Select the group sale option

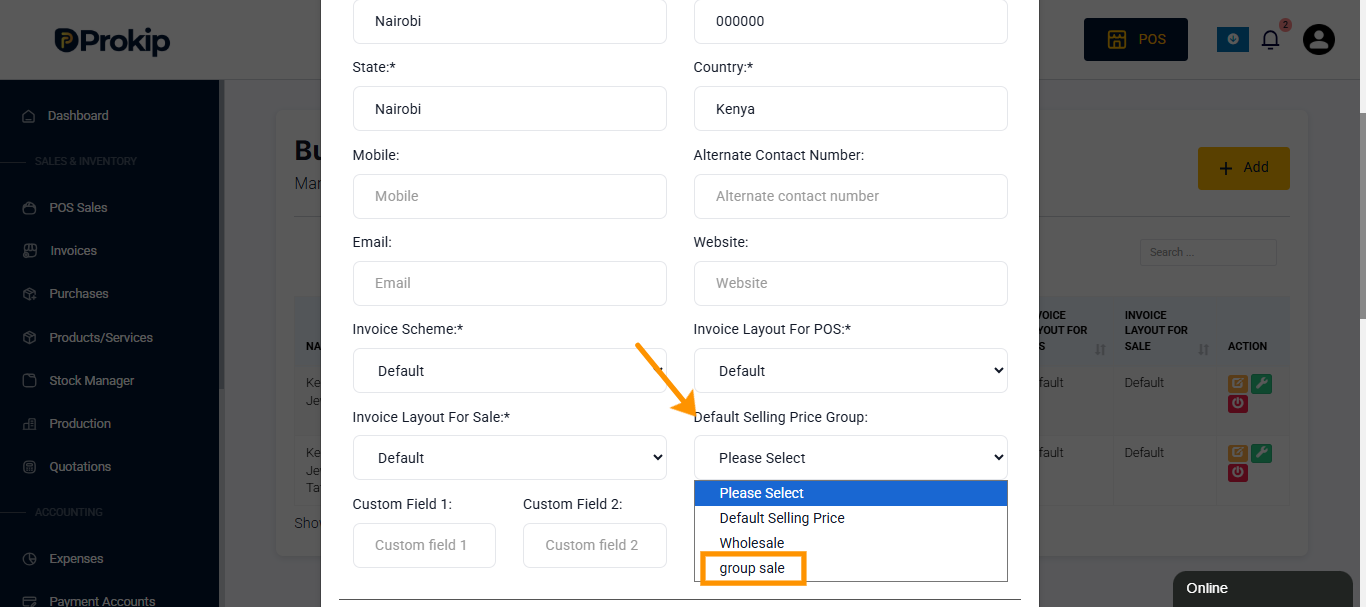[x=752, y=568]
